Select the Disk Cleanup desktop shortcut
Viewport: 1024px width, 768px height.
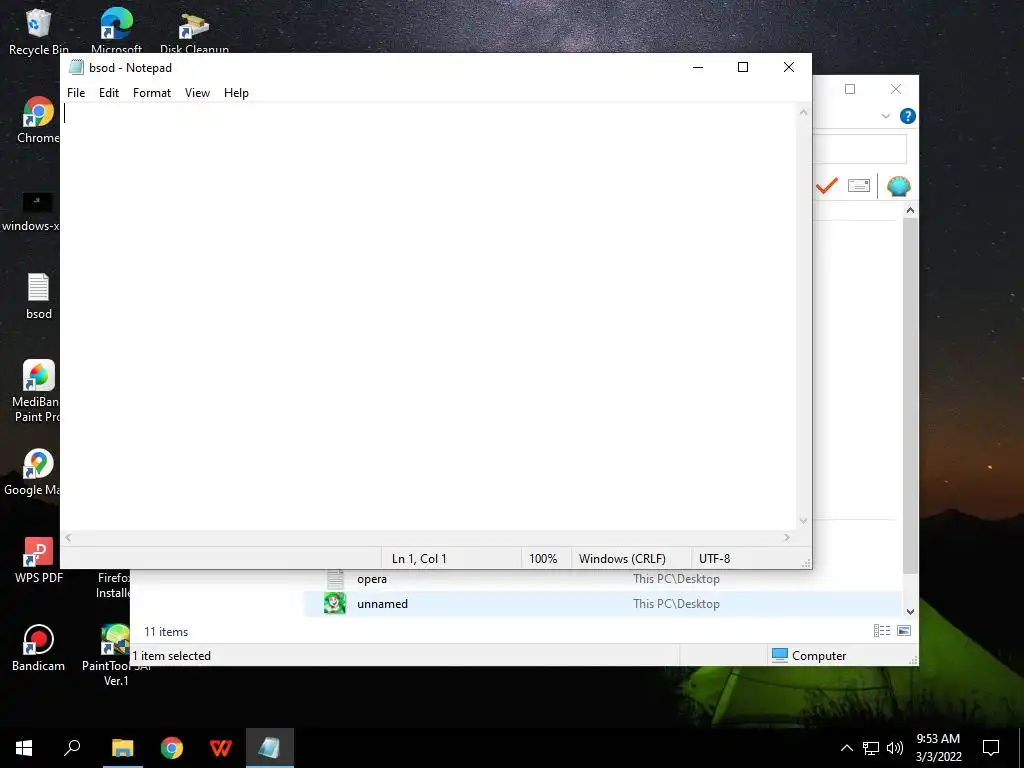(194, 31)
